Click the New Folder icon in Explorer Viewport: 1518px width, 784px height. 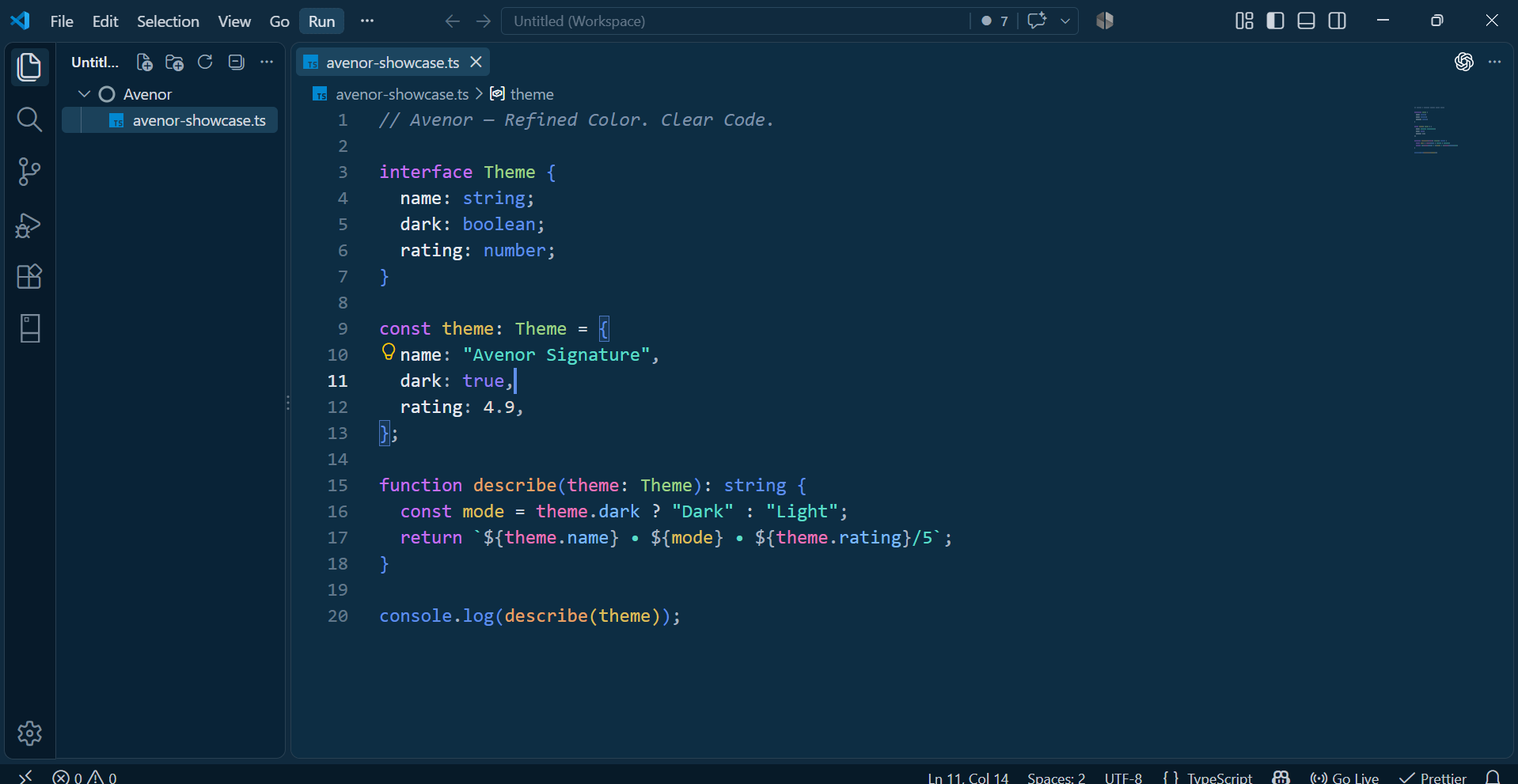tap(174, 62)
